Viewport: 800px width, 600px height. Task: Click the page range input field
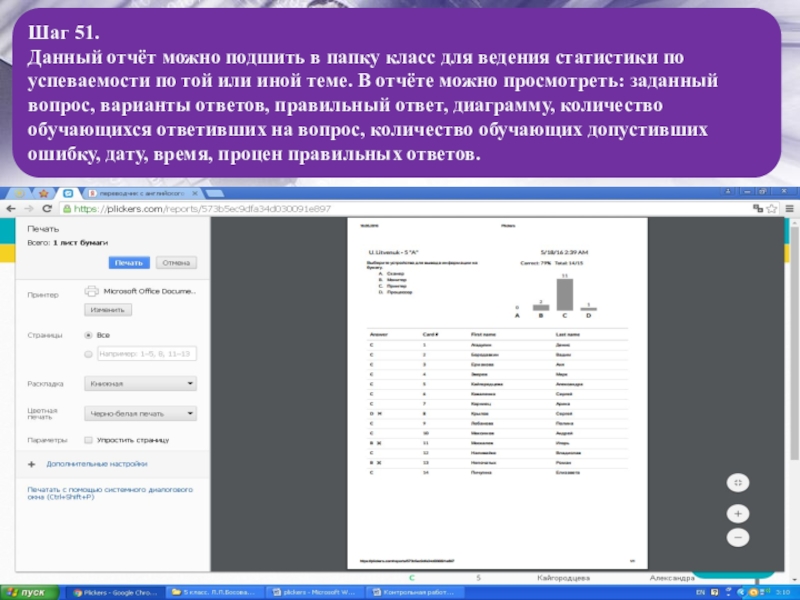(x=147, y=354)
